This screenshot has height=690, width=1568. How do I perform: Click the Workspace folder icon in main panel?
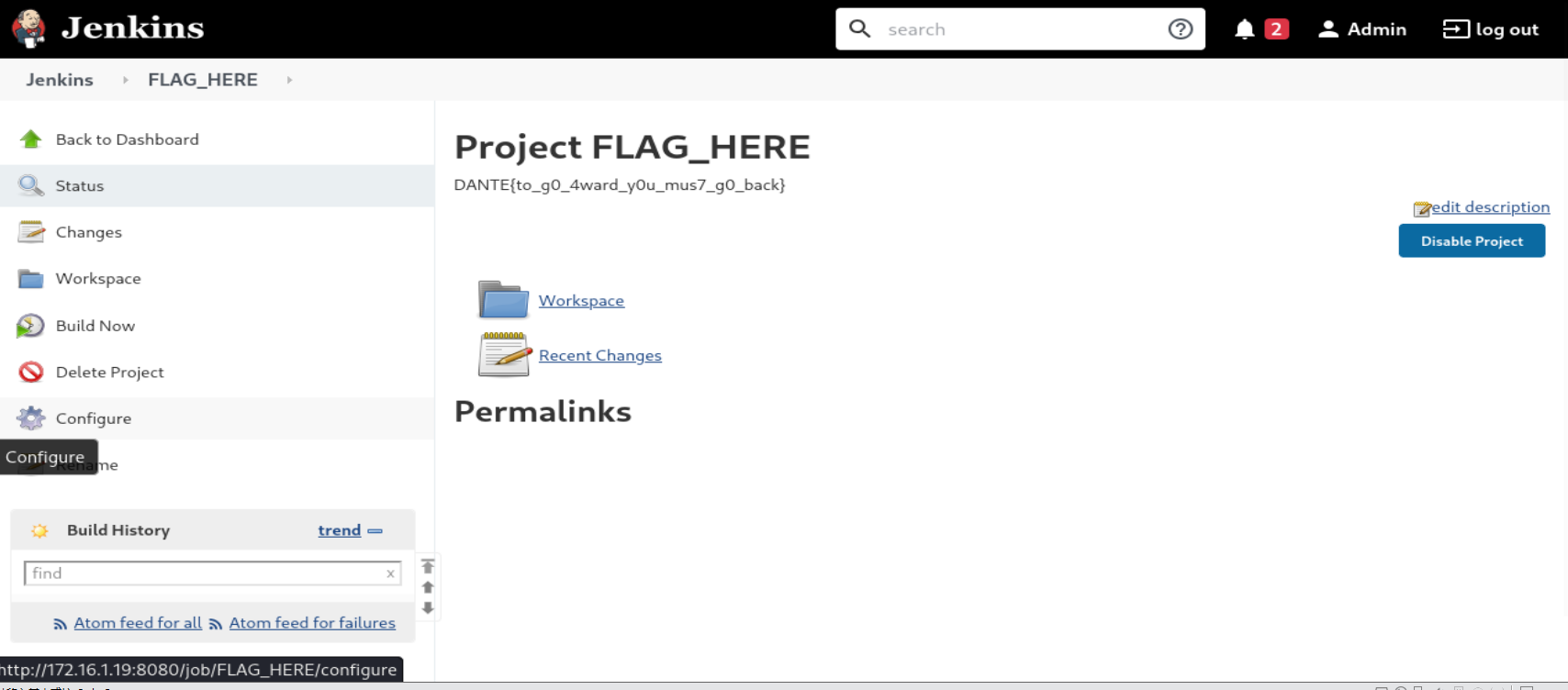click(x=504, y=300)
